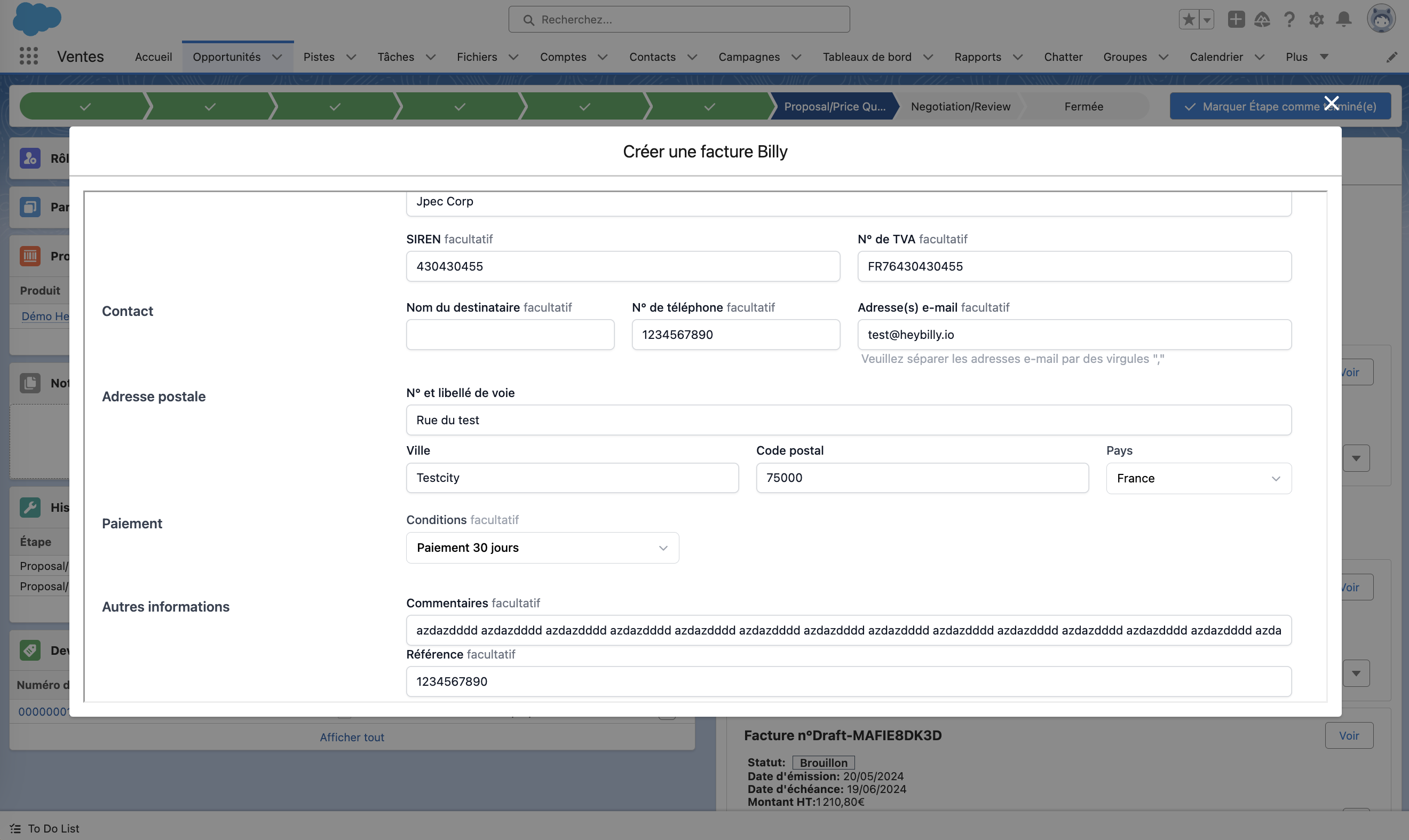The height and width of the screenshot is (840, 1409).
Task: Click the Référence input field
Action: [x=849, y=681]
